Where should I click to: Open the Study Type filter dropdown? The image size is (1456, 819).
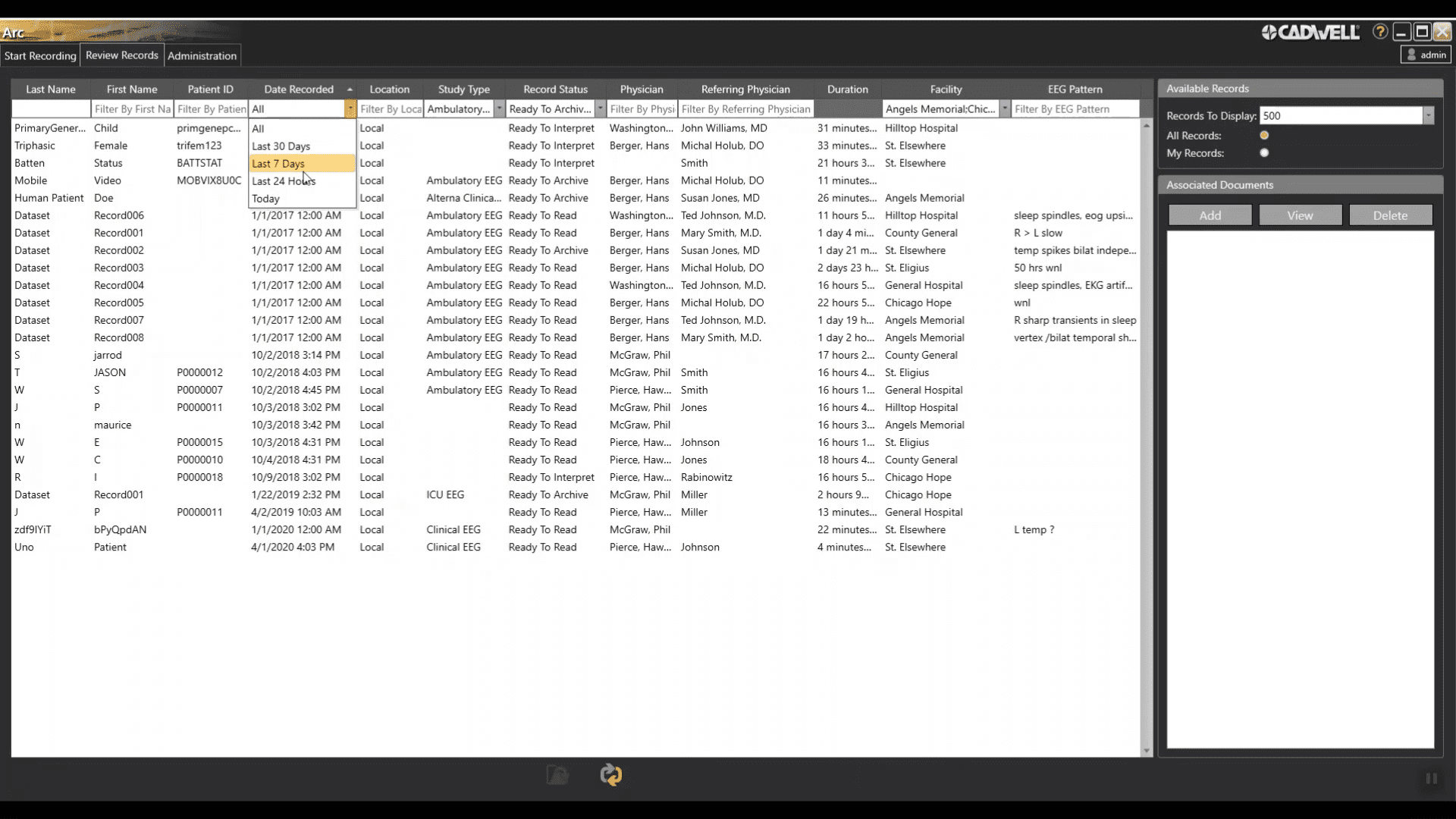pos(499,109)
